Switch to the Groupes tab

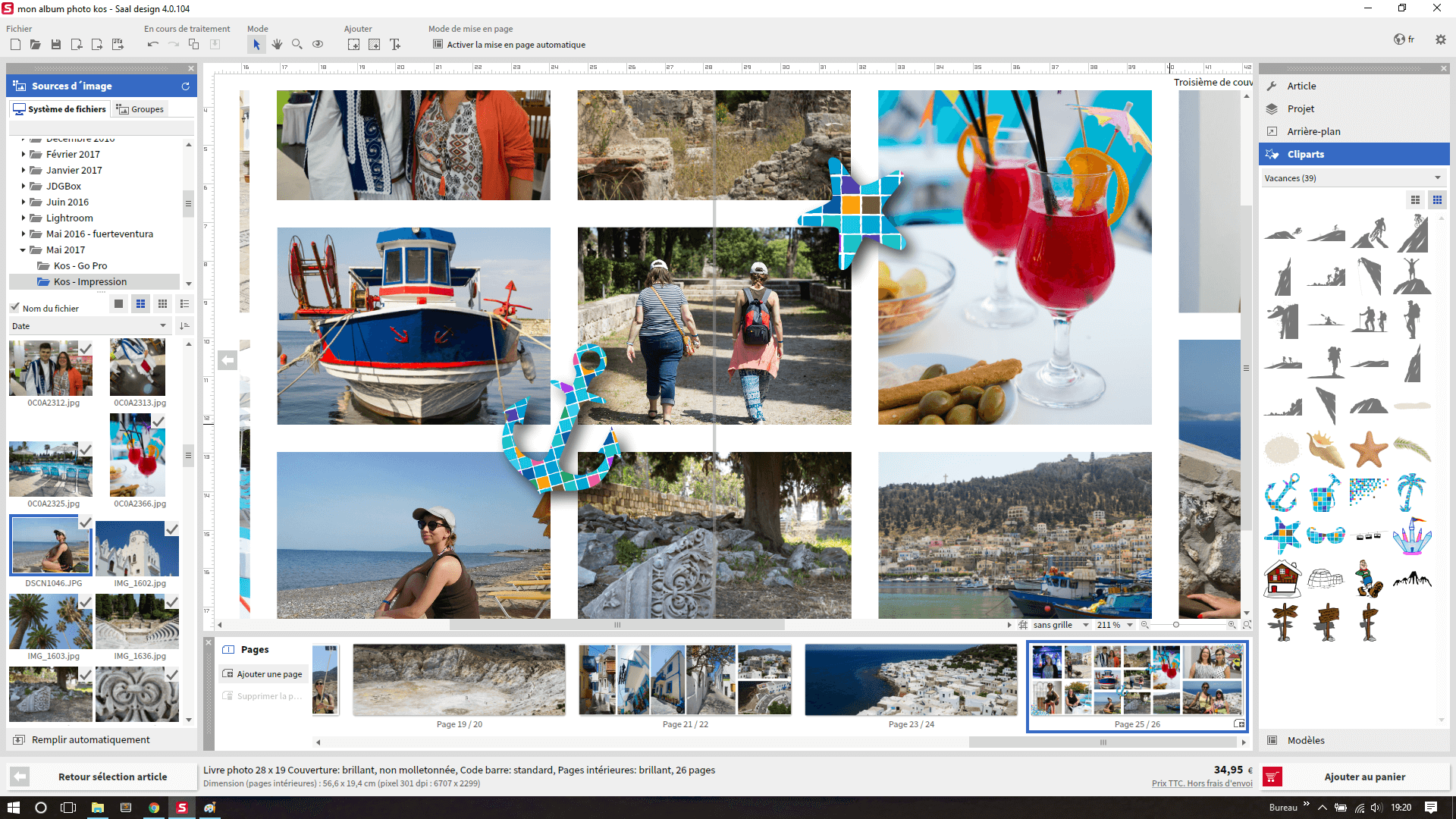pos(140,109)
